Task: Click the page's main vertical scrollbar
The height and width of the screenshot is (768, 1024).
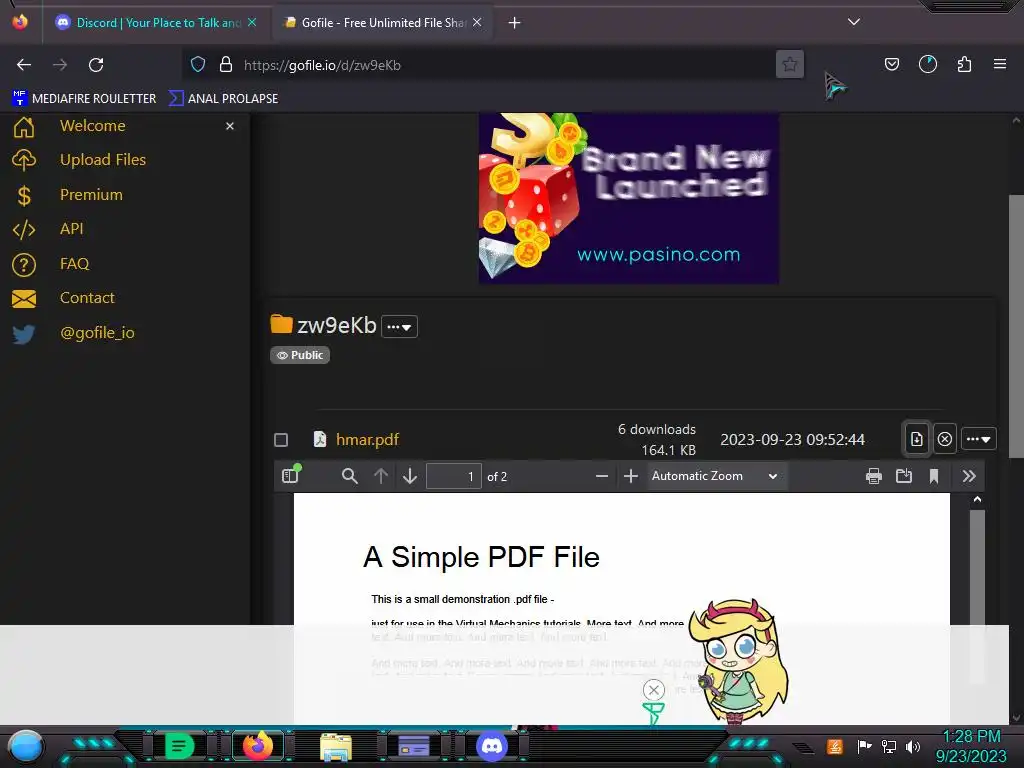Action: pyautogui.click(x=1016, y=327)
